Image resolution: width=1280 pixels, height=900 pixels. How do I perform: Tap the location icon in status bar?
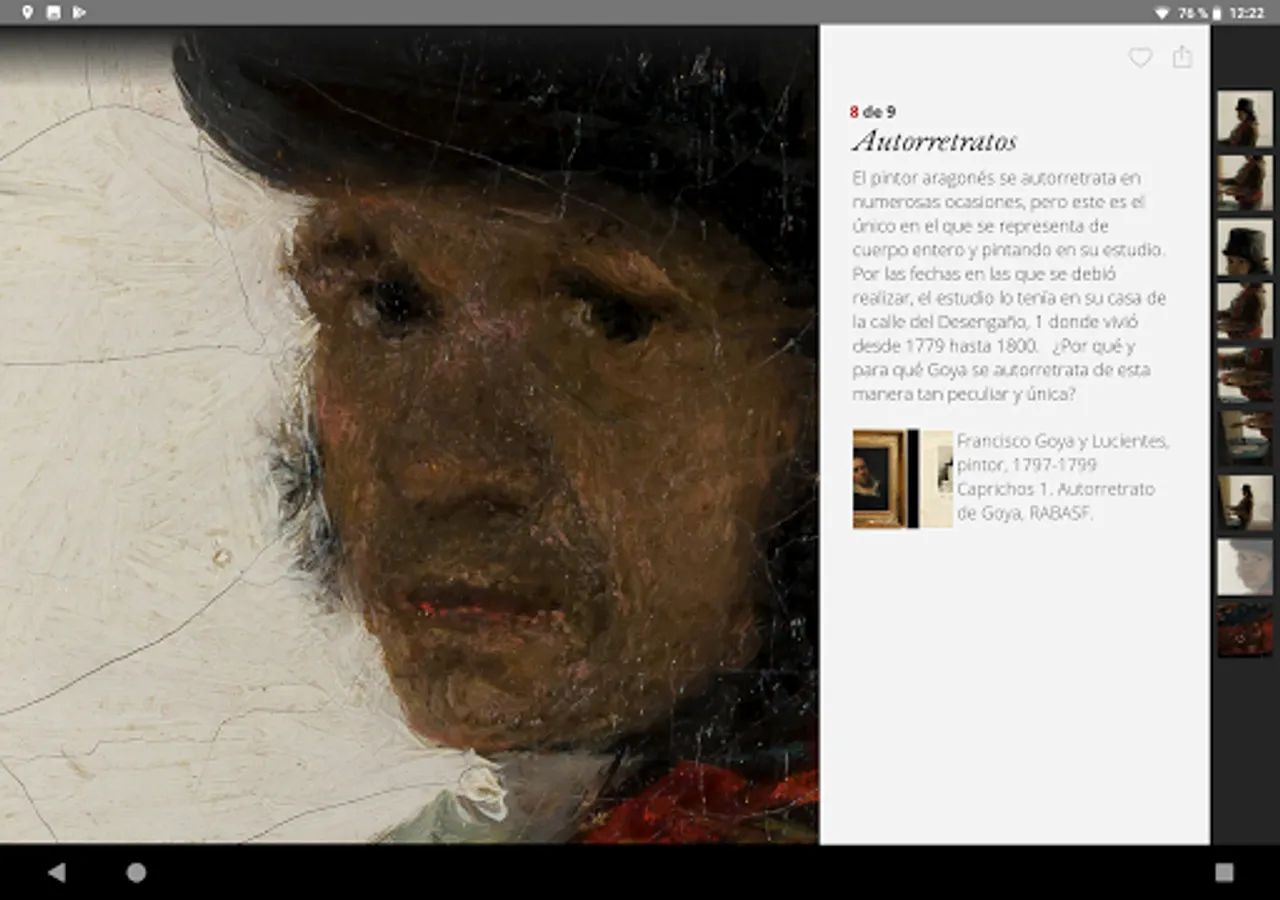coord(27,12)
